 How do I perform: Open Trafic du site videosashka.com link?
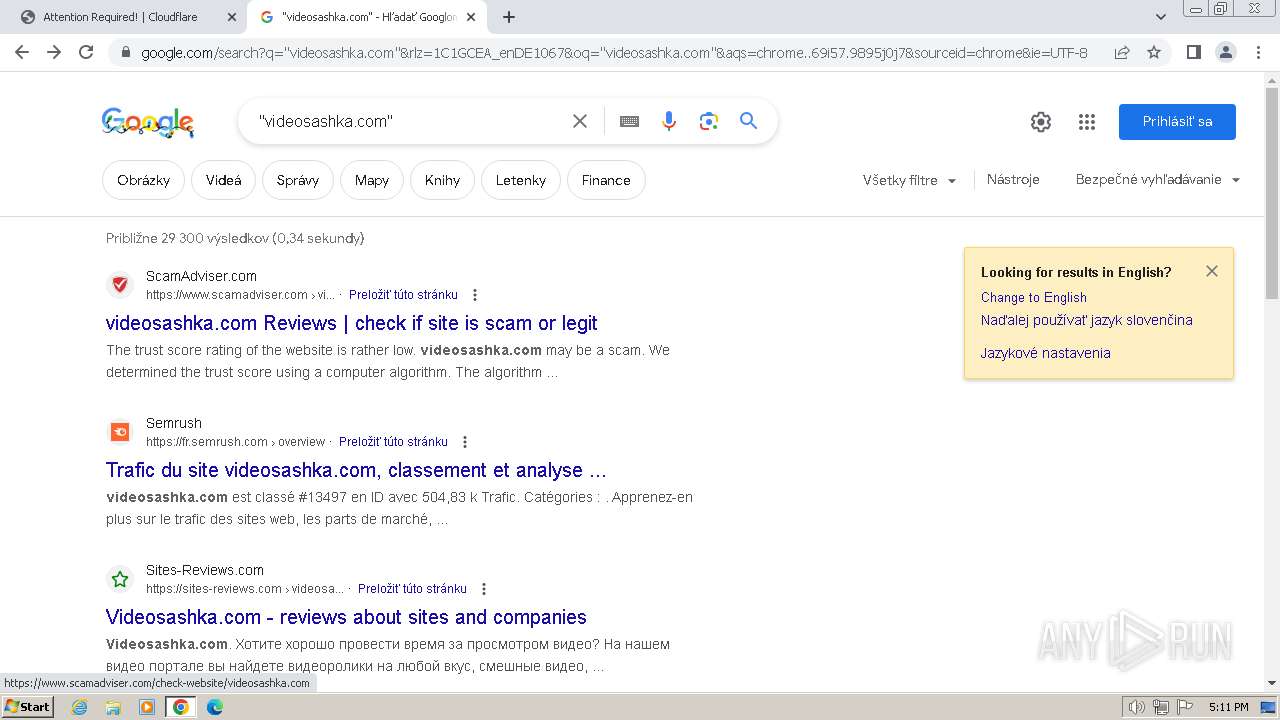click(356, 470)
